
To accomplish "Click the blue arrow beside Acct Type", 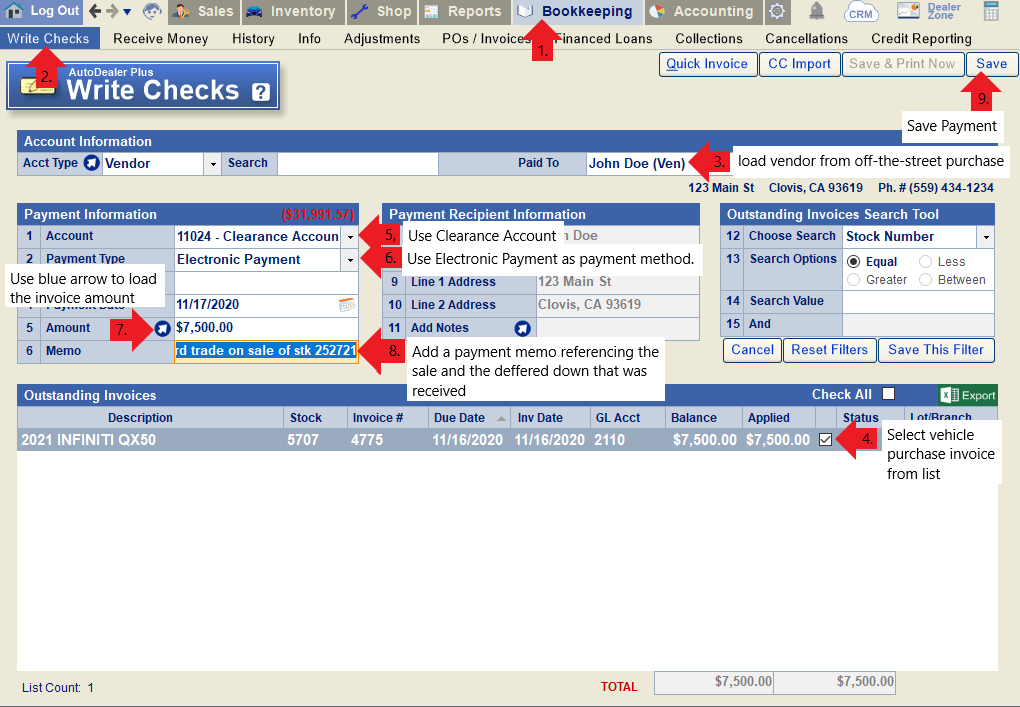I will (92, 163).
